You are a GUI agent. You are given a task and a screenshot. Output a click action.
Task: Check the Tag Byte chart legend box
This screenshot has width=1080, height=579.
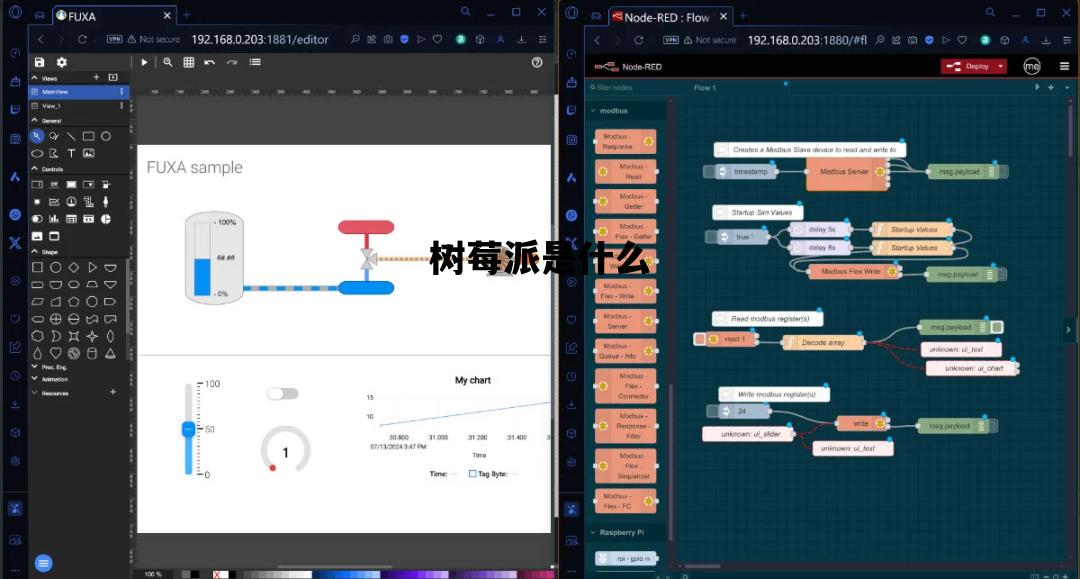tap(472, 474)
